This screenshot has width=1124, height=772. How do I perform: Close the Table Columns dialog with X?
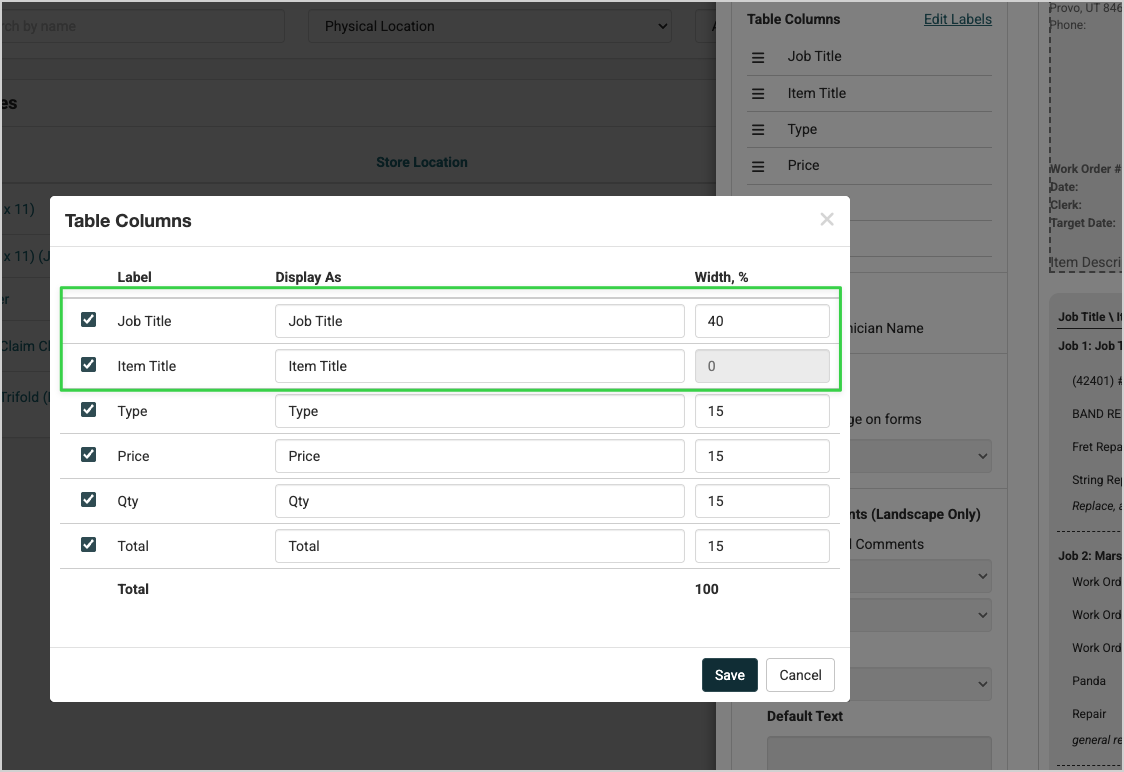pyautogui.click(x=826, y=219)
